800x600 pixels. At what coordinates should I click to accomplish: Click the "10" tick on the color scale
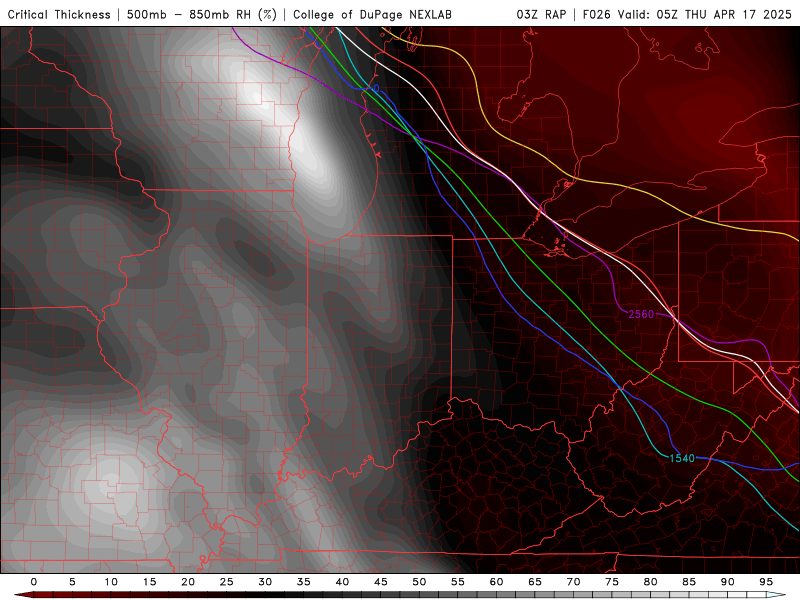(111, 582)
